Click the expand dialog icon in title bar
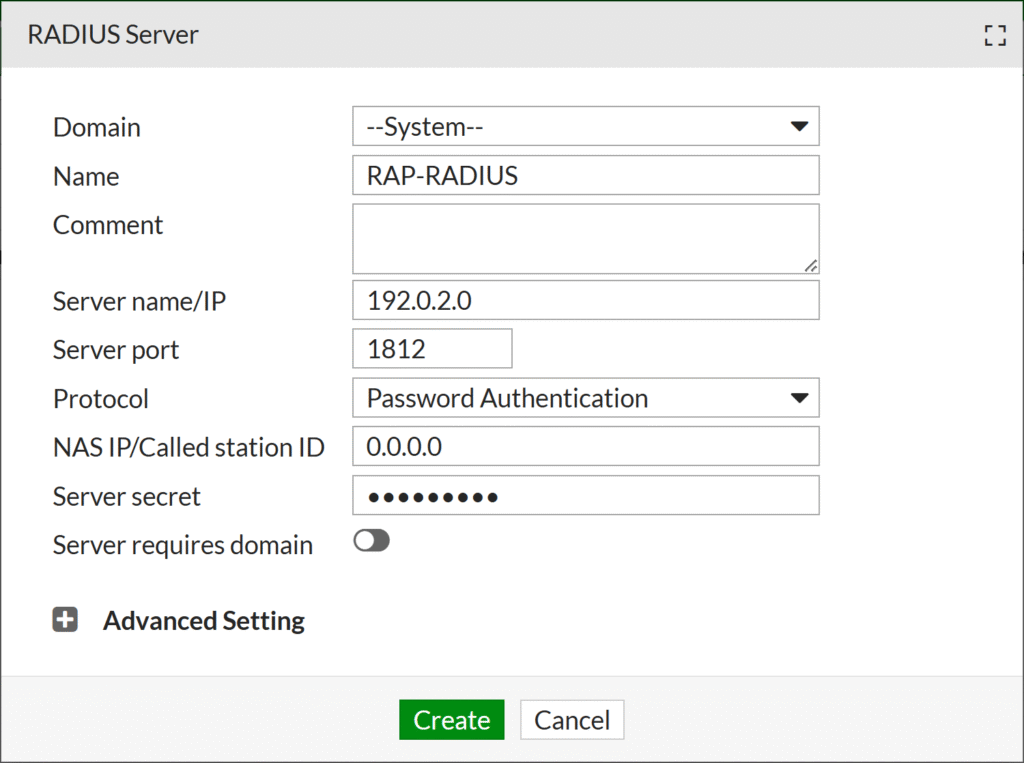The height and width of the screenshot is (763, 1024). coord(995,34)
